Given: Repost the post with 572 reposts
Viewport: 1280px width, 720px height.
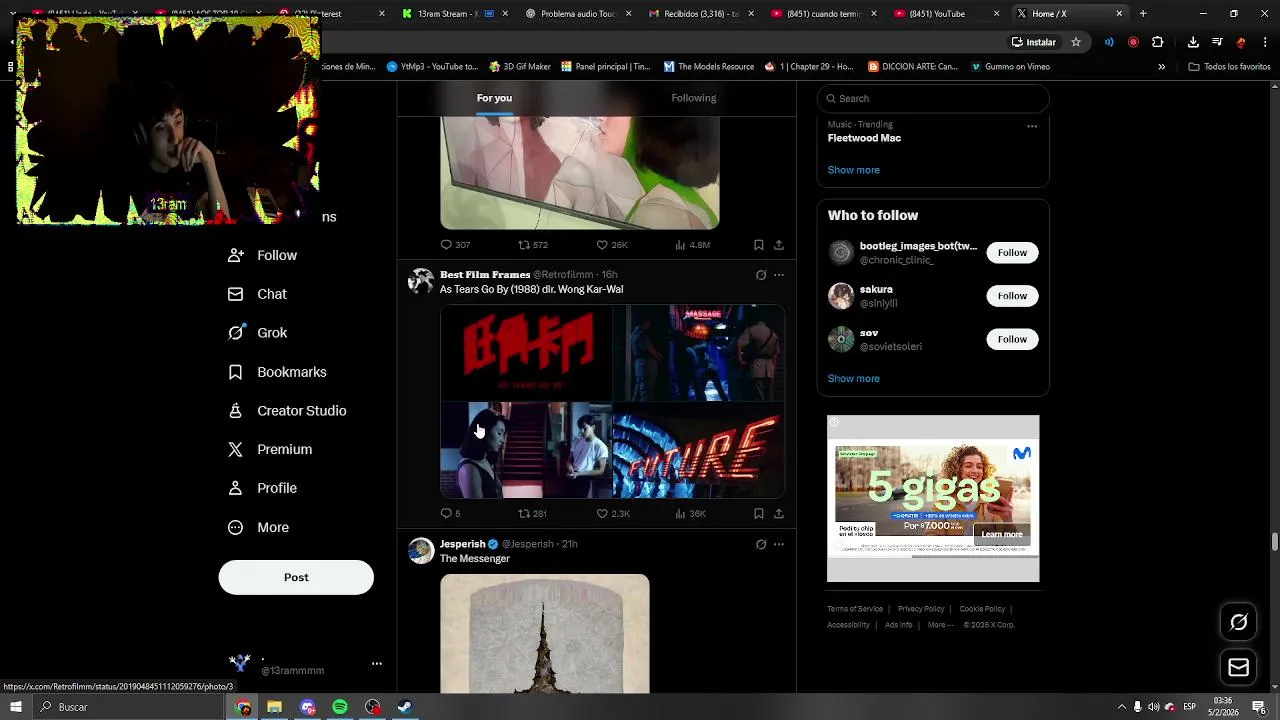Looking at the screenshot, I should click(x=532, y=245).
